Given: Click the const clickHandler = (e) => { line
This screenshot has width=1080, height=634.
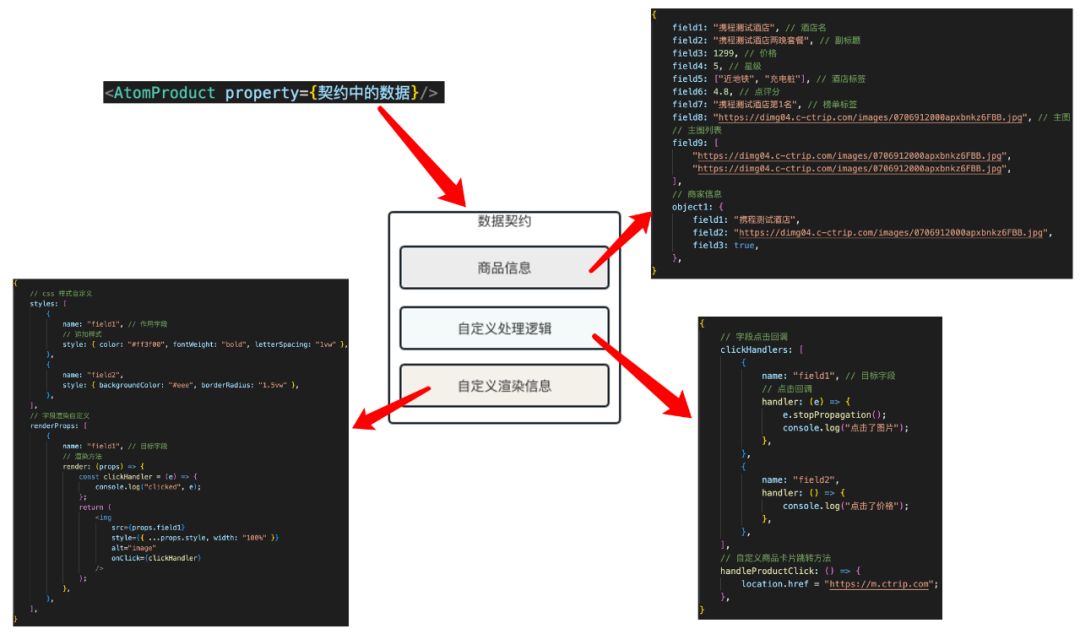Looking at the screenshot, I should point(138,477).
